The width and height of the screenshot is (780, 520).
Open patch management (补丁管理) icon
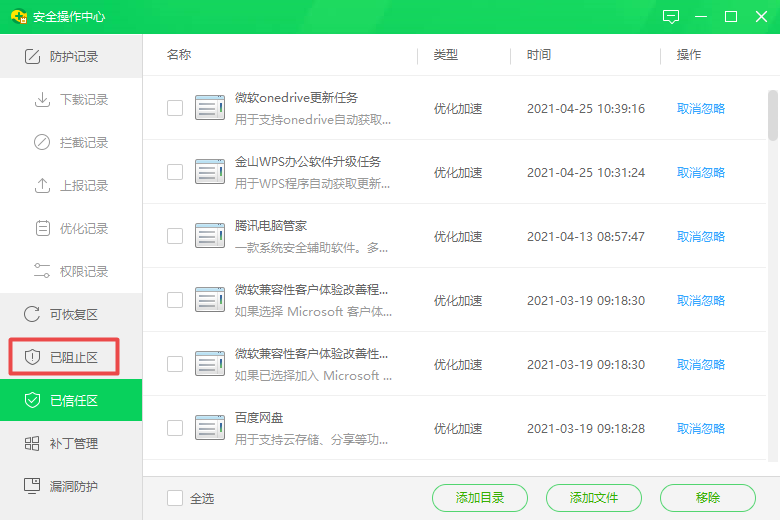click(x=32, y=444)
